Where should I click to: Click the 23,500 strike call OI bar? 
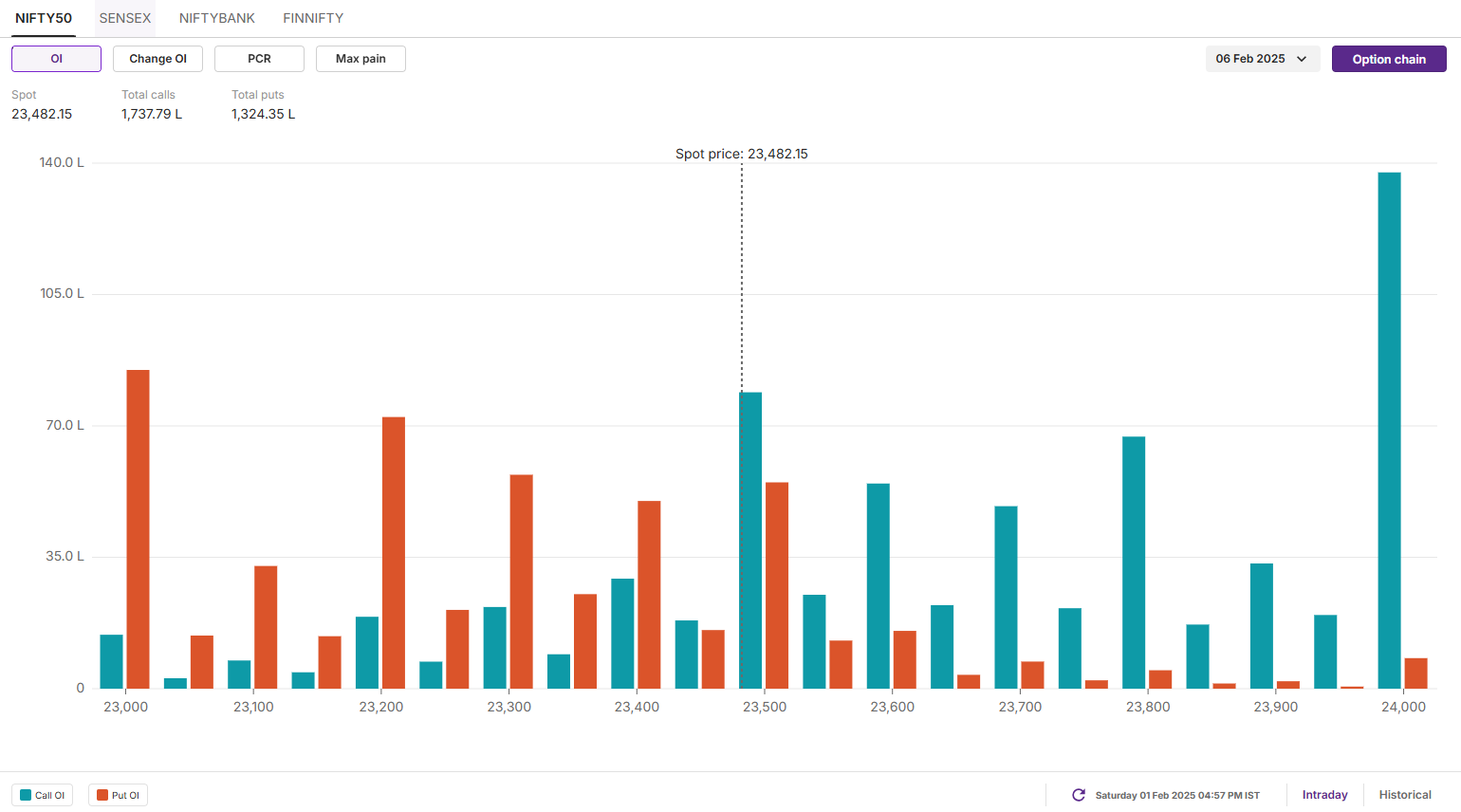click(x=750, y=541)
